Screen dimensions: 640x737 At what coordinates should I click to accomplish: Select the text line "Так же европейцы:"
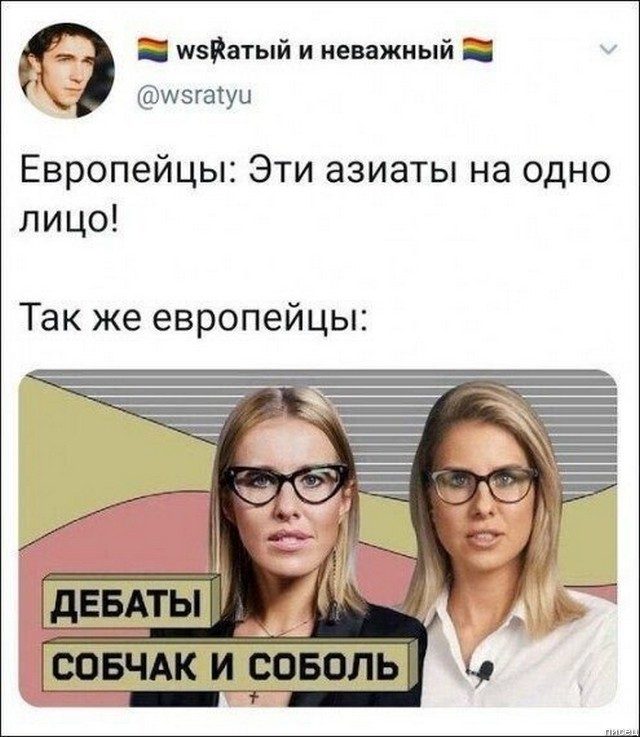click(x=194, y=317)
